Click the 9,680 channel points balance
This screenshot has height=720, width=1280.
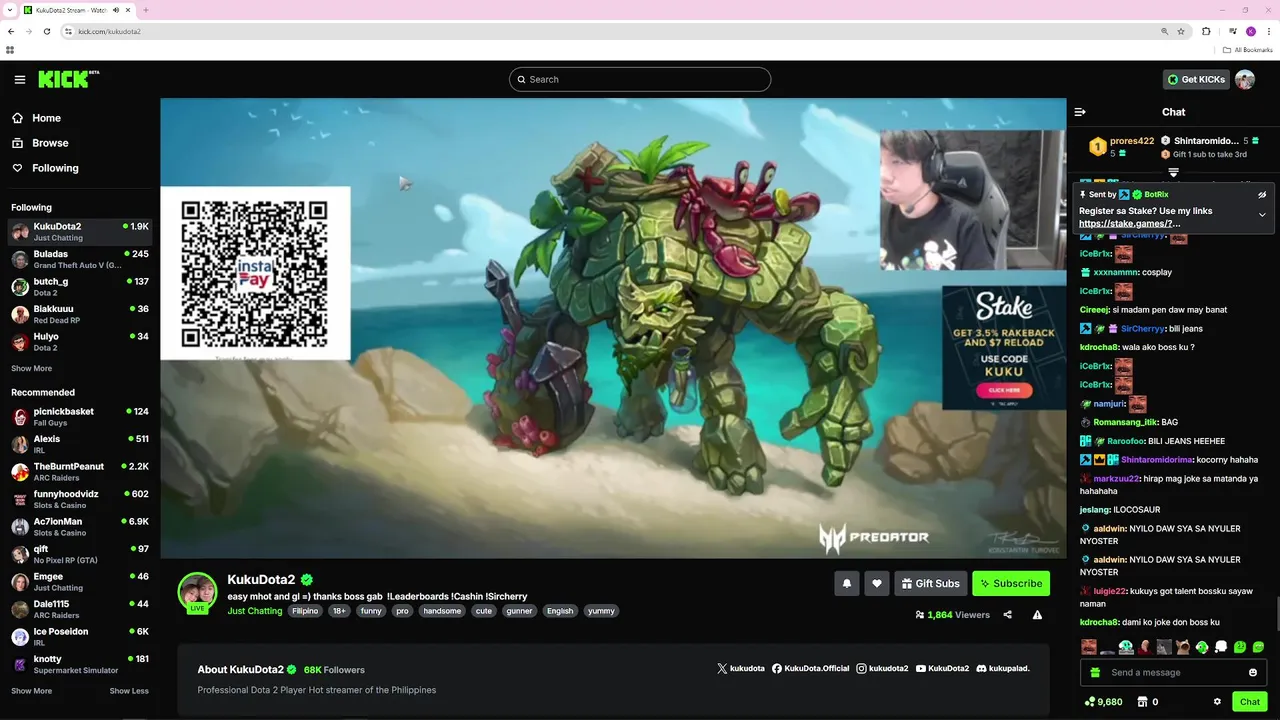pos(1103,702)
